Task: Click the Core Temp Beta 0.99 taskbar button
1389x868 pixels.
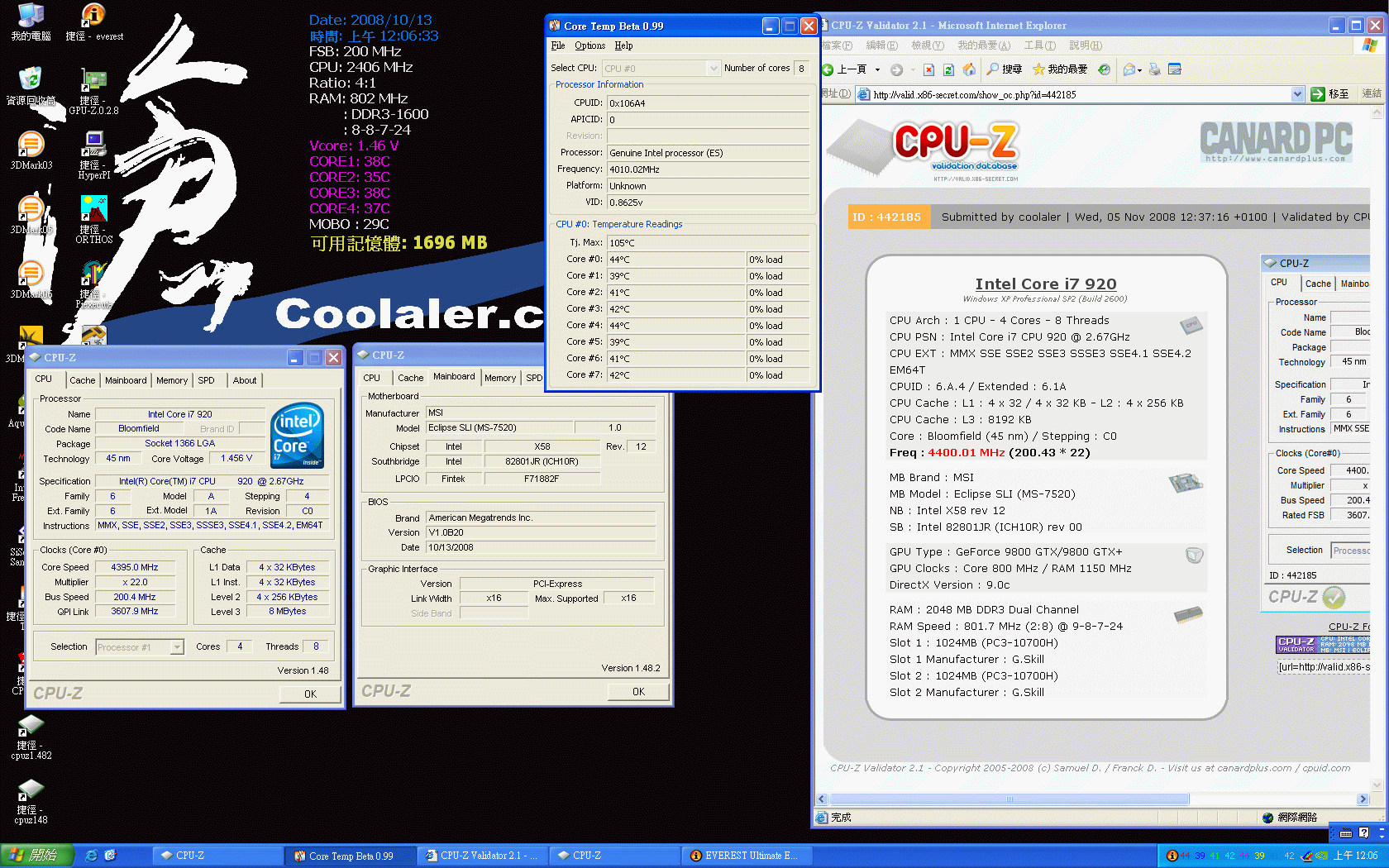Action: (350, 856)
